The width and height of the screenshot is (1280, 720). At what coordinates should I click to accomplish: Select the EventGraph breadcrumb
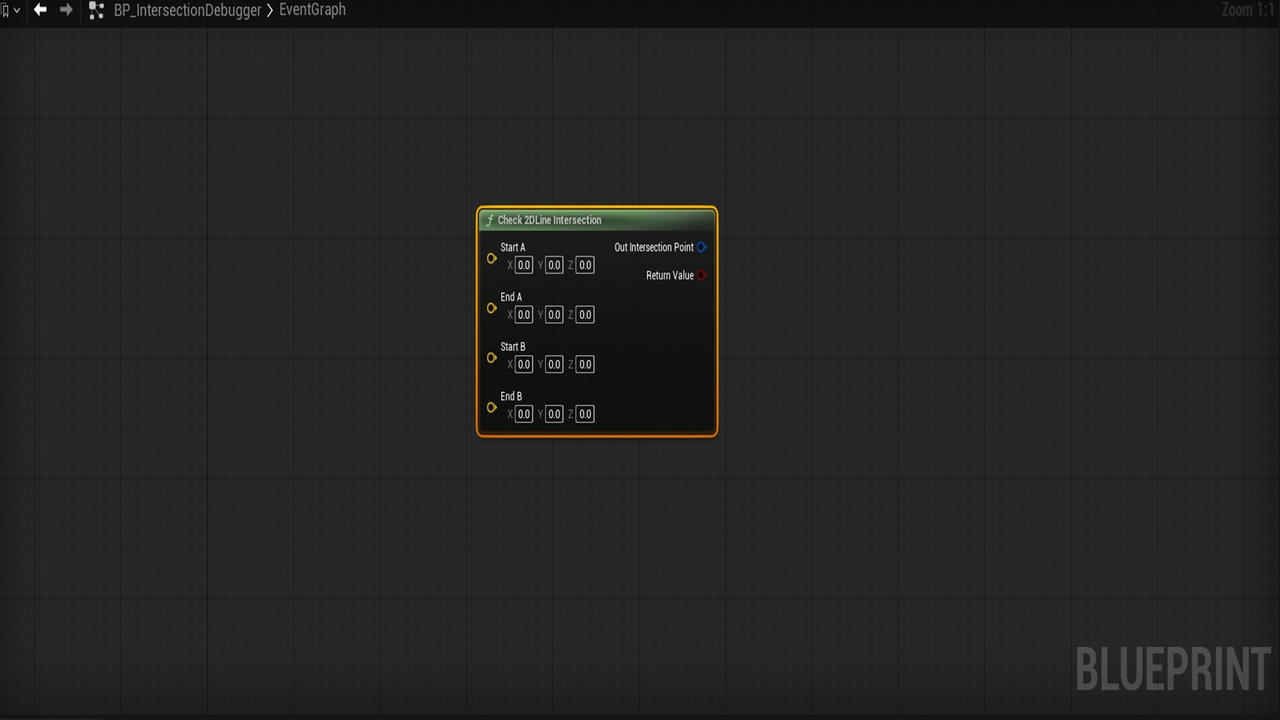(312, 10)
